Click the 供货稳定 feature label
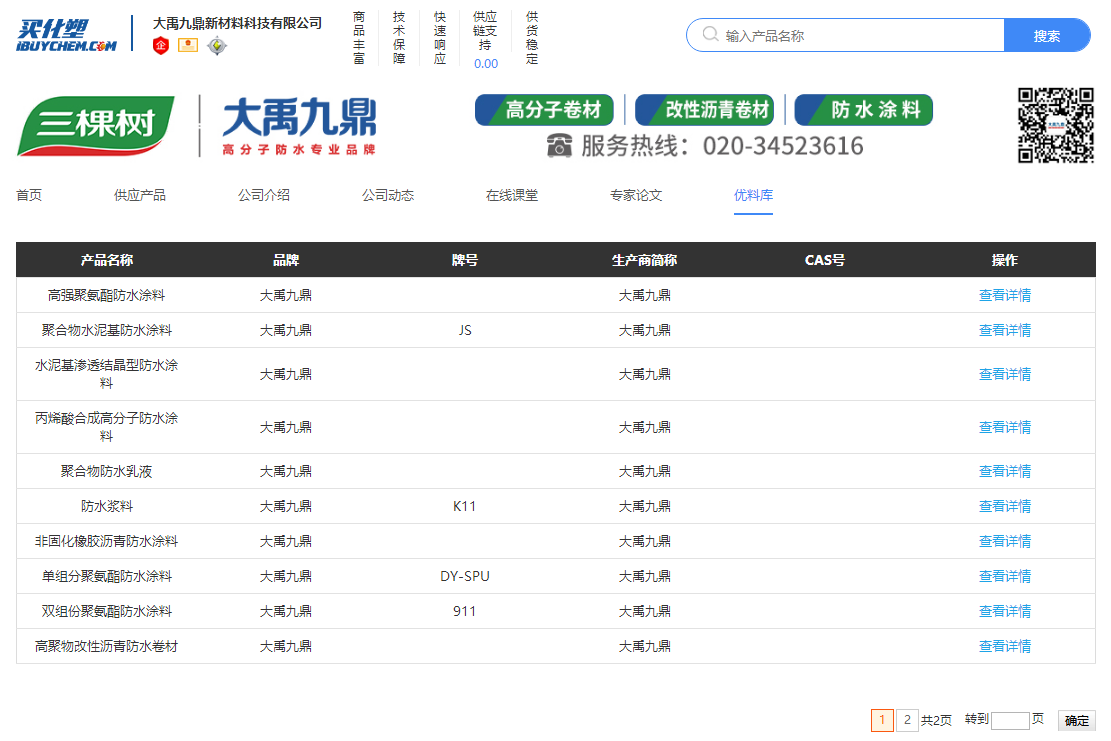This screenshot has height=741, width=1111. coord(532,38)
